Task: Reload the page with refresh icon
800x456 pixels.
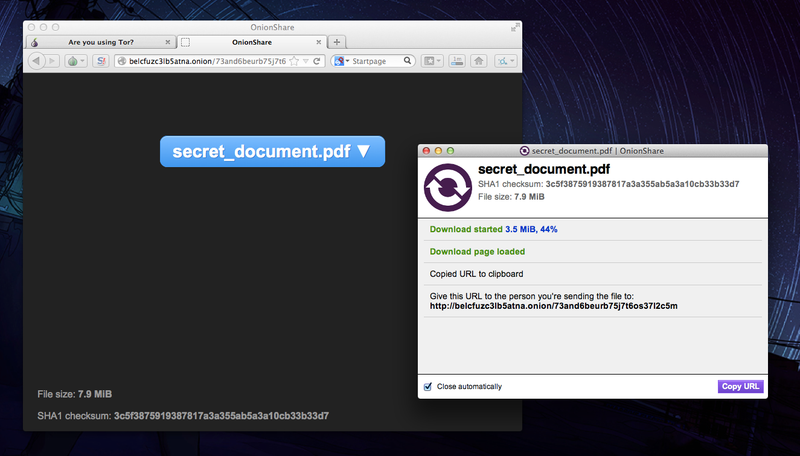Action: tap(317, 61)
